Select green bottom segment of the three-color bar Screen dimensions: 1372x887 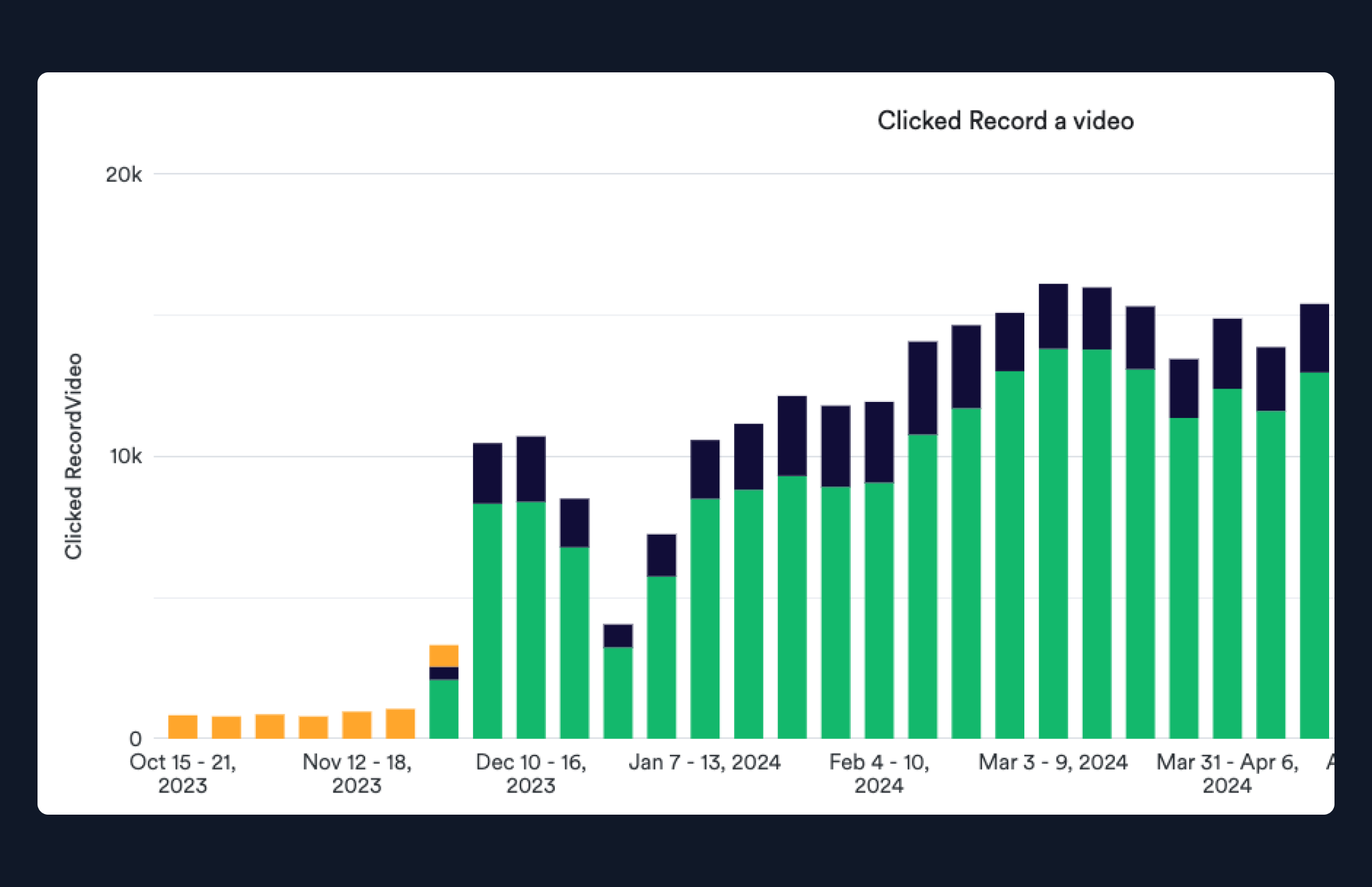pos(444,709)
